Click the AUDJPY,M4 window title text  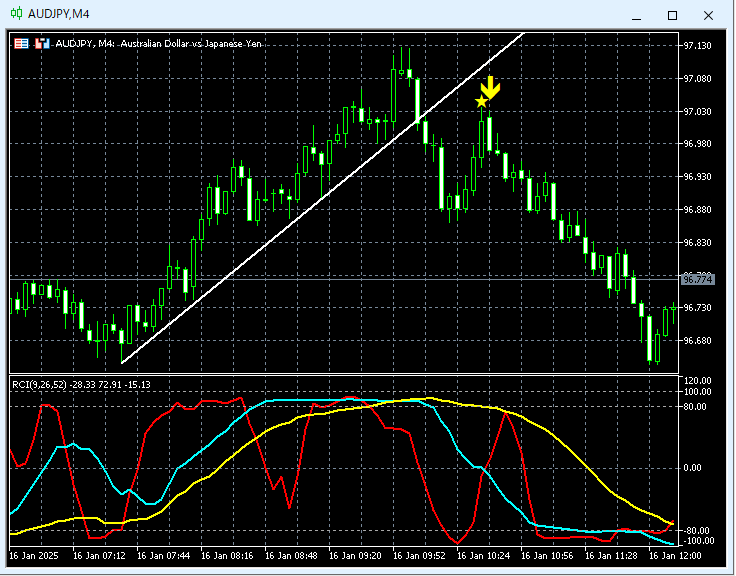click(x=59, y=14)
